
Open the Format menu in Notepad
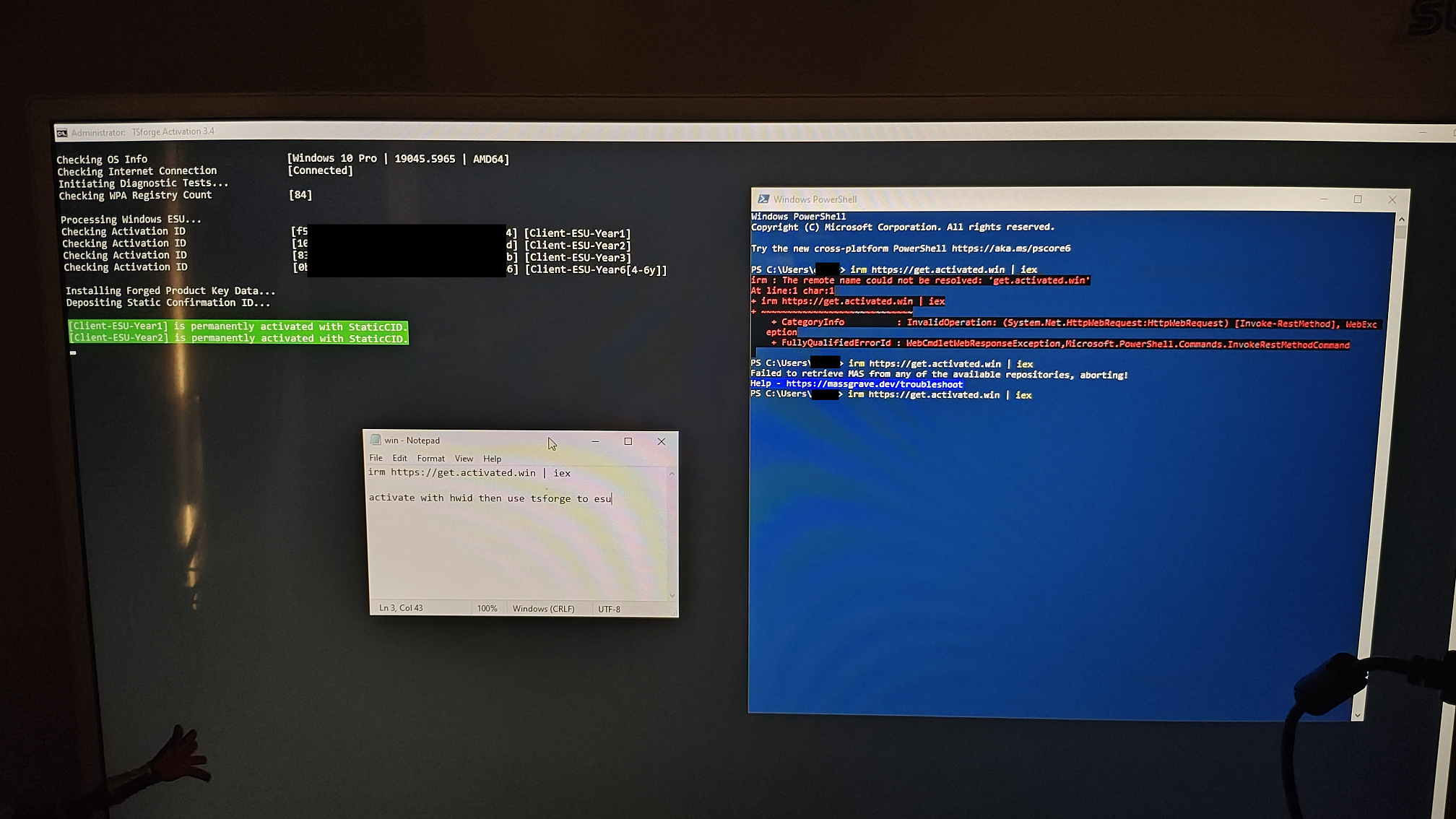click(430, 458)
